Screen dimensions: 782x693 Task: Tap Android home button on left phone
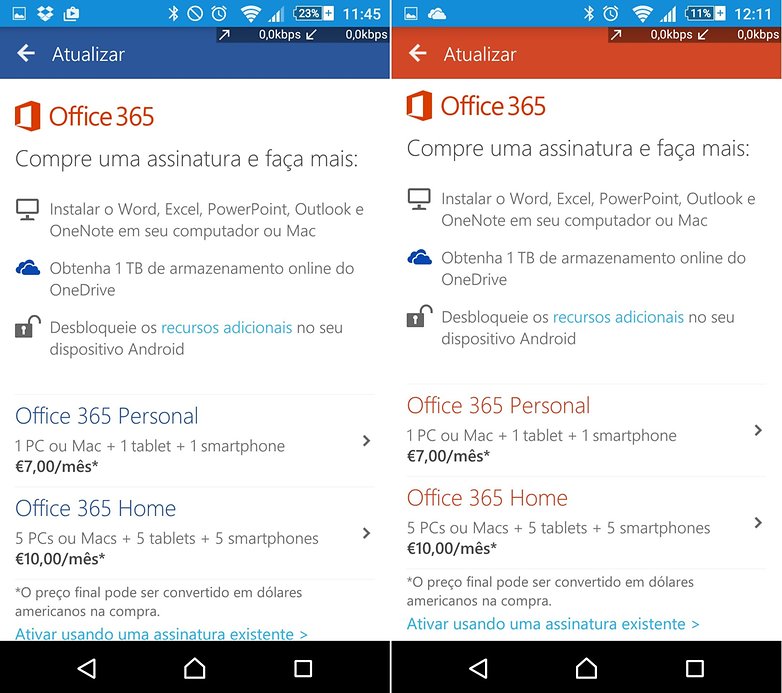[195, 668]
